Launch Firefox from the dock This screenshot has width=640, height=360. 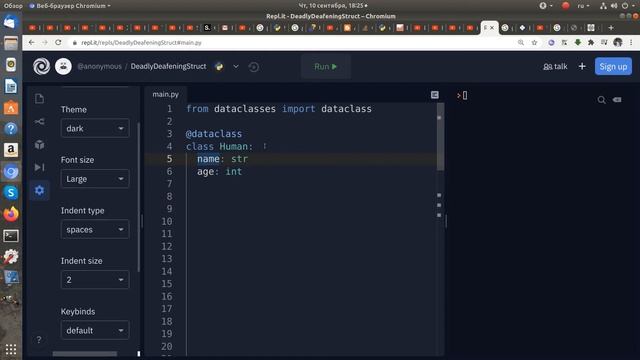(x=11, y=214)
